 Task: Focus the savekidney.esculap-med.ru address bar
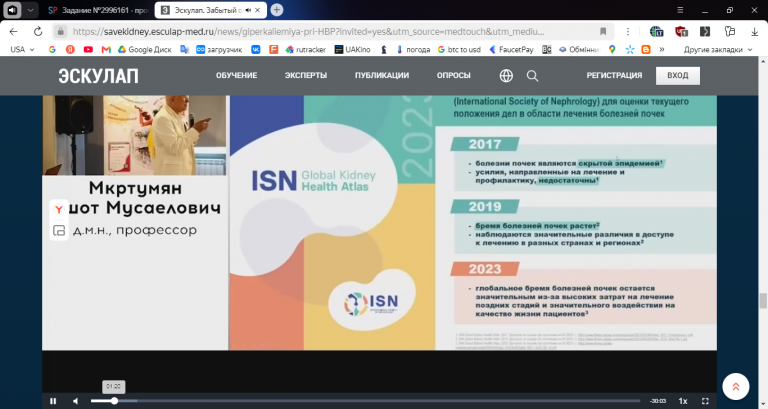(309, 31)
